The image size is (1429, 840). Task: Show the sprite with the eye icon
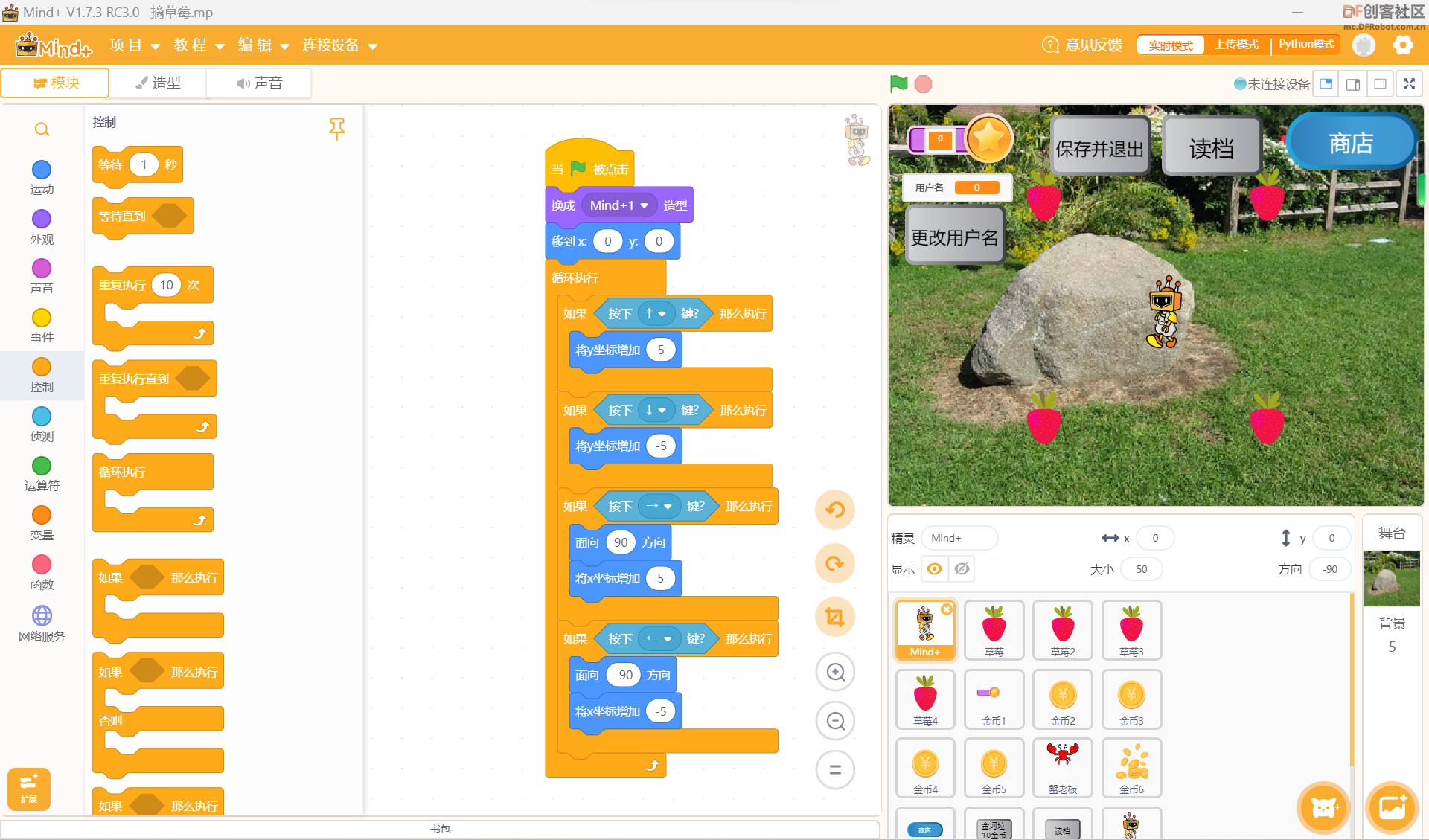pos(935,569)
